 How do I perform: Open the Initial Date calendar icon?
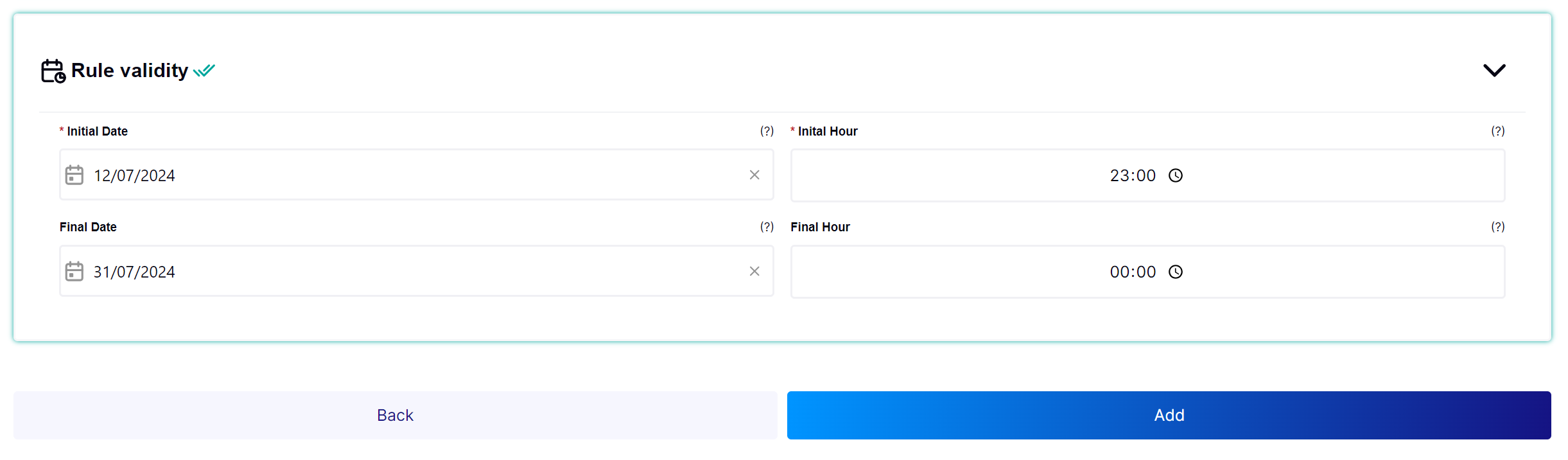74,175
